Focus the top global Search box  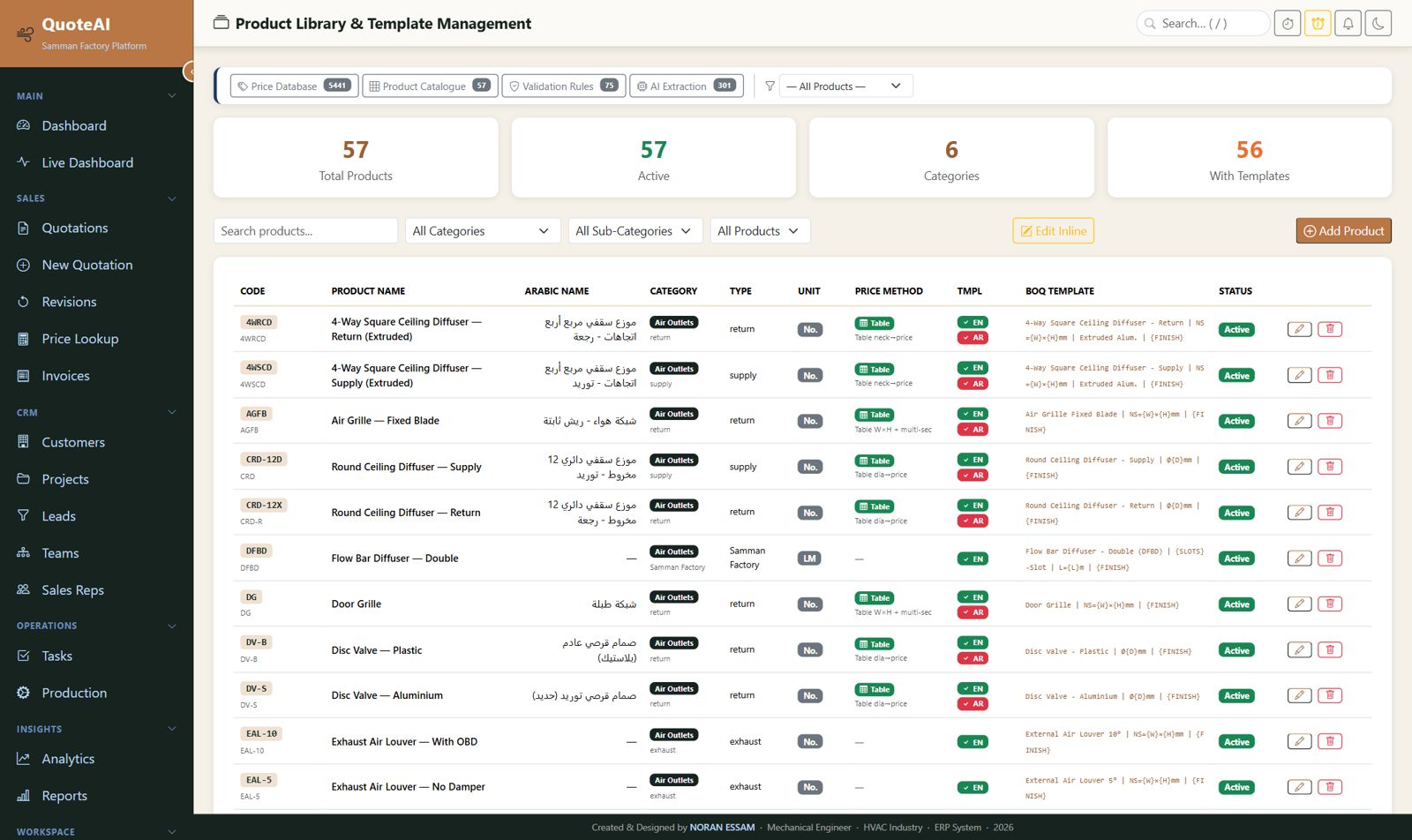[1203, 24]
